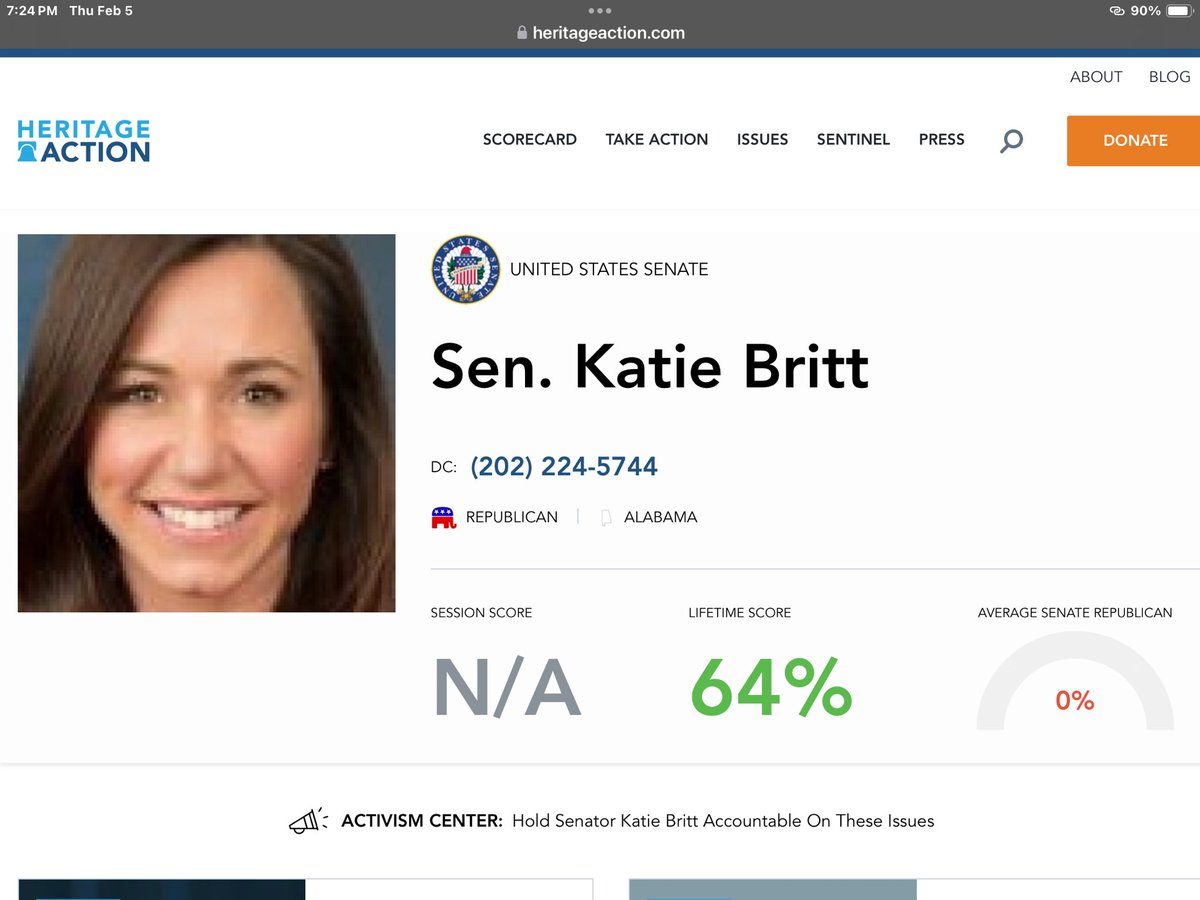Viewport: 1200px width, 900px height.
Task: Click the REPUBLICAN party label
Action: click(x=512, y=518)
